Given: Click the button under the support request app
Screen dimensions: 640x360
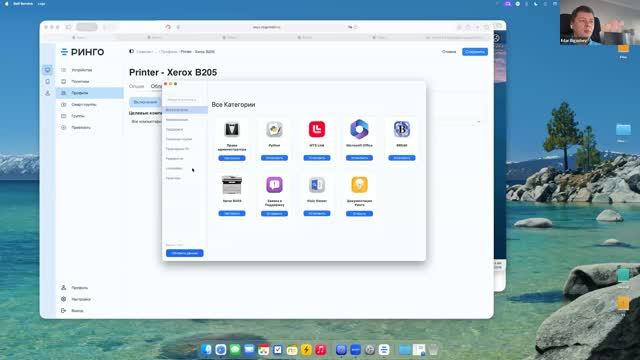Looking at the screenshot, I should [x=274, y=214].
